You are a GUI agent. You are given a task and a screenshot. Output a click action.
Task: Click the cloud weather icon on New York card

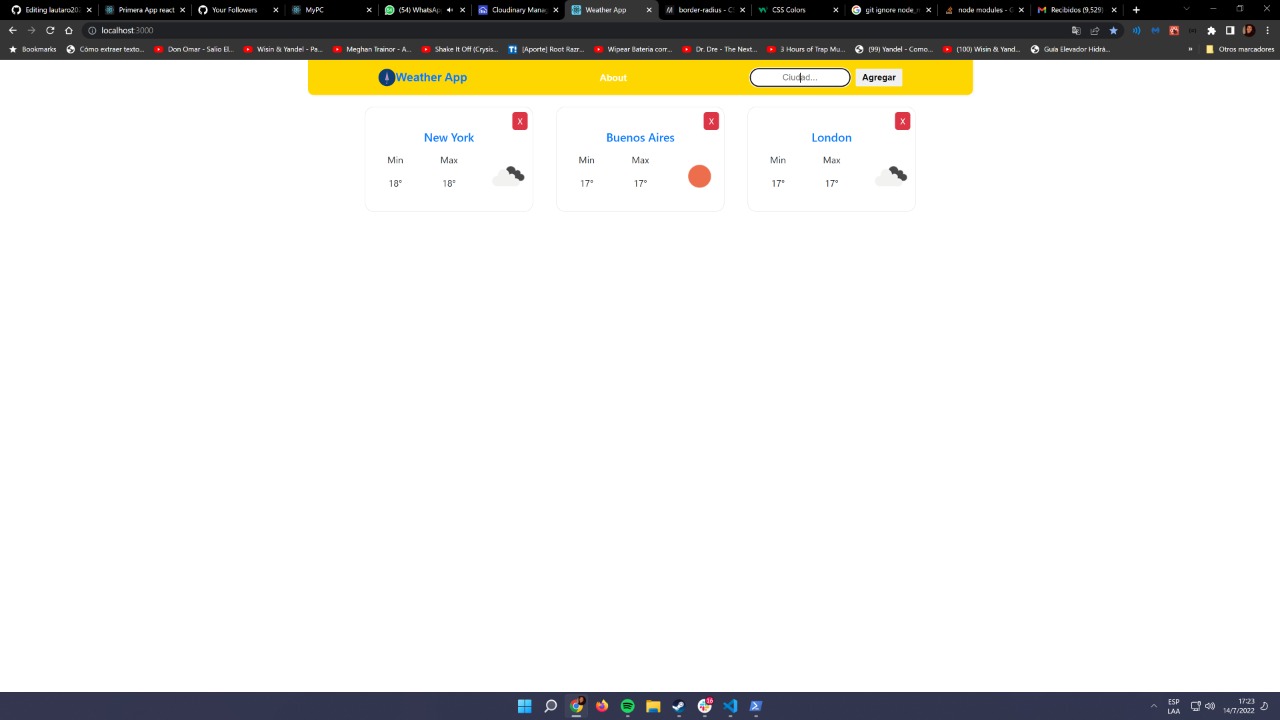point(509,174)
